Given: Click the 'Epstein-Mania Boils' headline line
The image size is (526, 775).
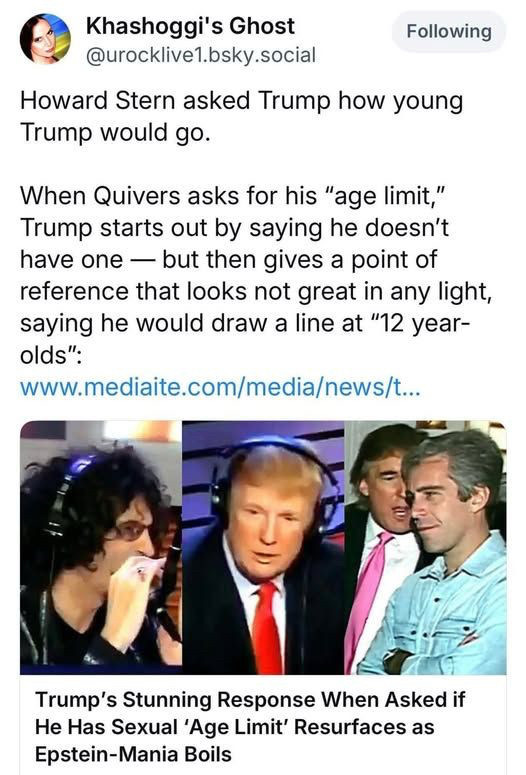Looking at the screenshot, I should pos(133,754).
